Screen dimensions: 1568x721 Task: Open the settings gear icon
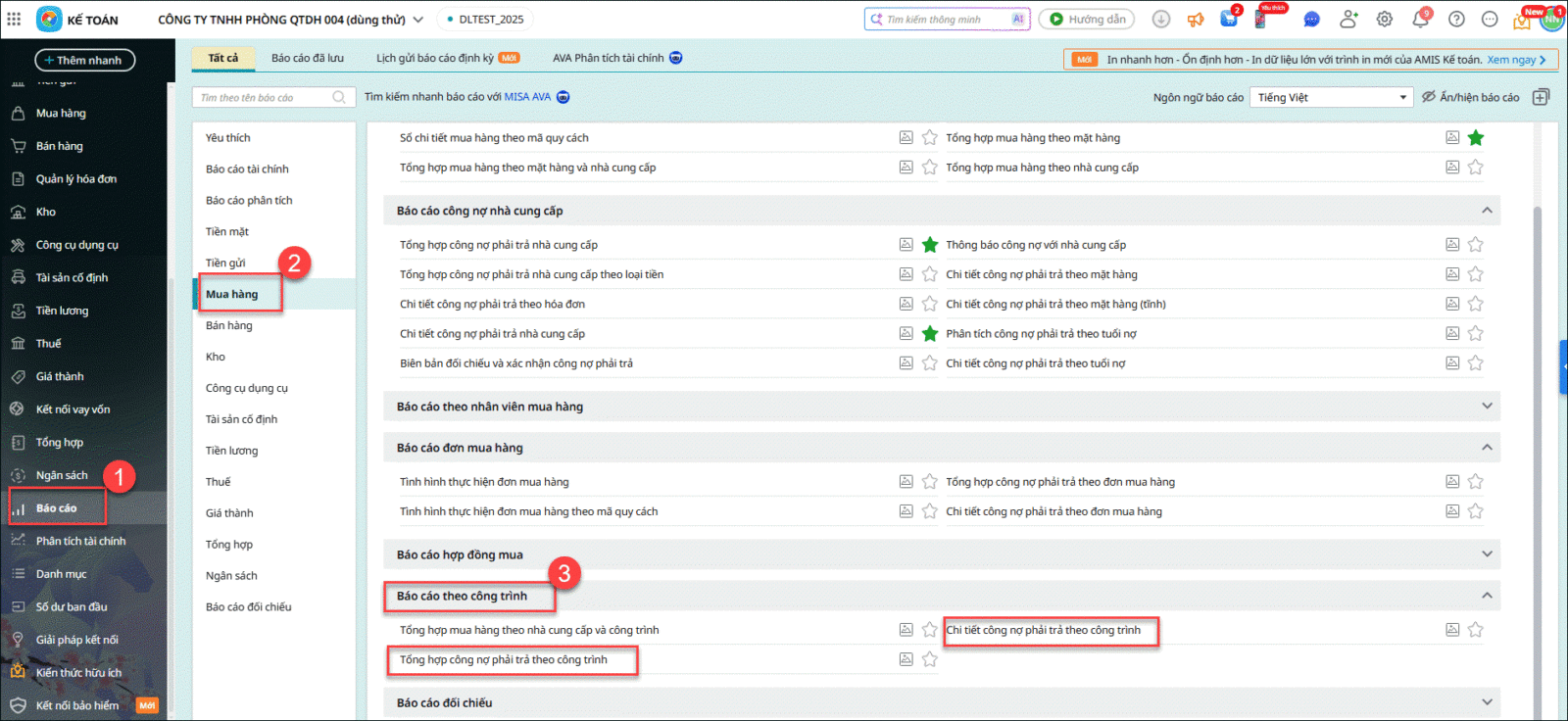pyautogui.click(x=1385, y=20)
